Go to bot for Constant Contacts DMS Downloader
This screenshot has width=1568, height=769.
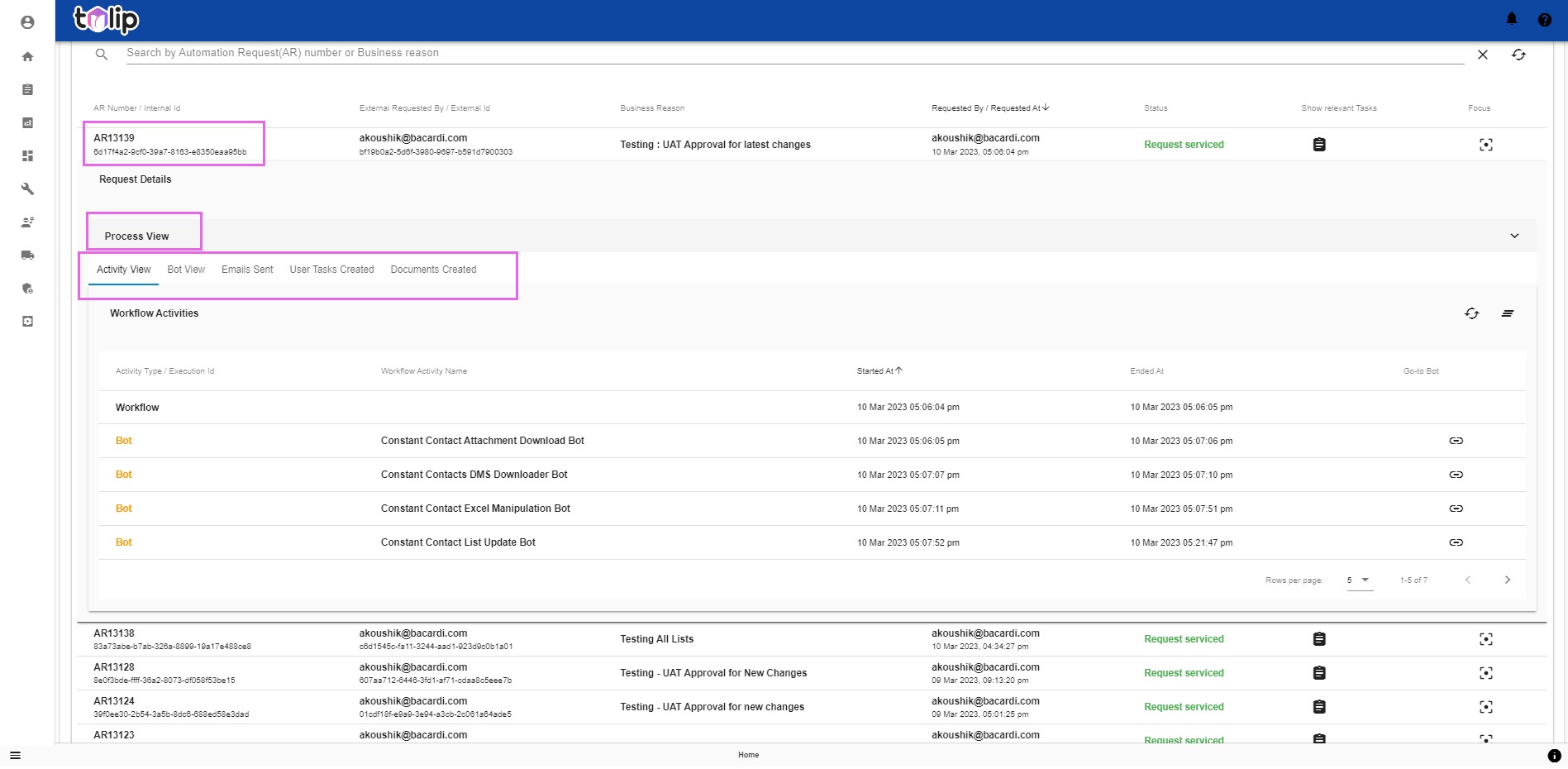tap(1456, 475)
